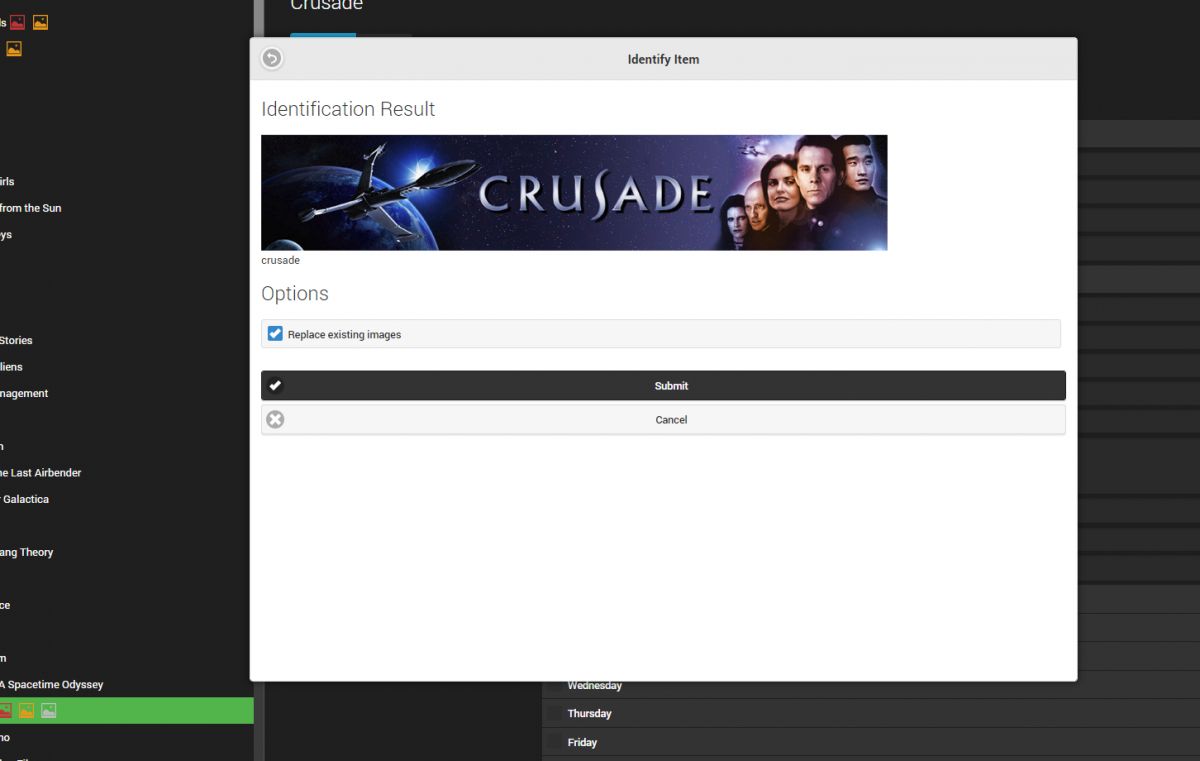Viewport: 1200px width, 761px height.
Task: Tick the Wednesday checkbox behind dialog
Action: (x=554, y=686)
